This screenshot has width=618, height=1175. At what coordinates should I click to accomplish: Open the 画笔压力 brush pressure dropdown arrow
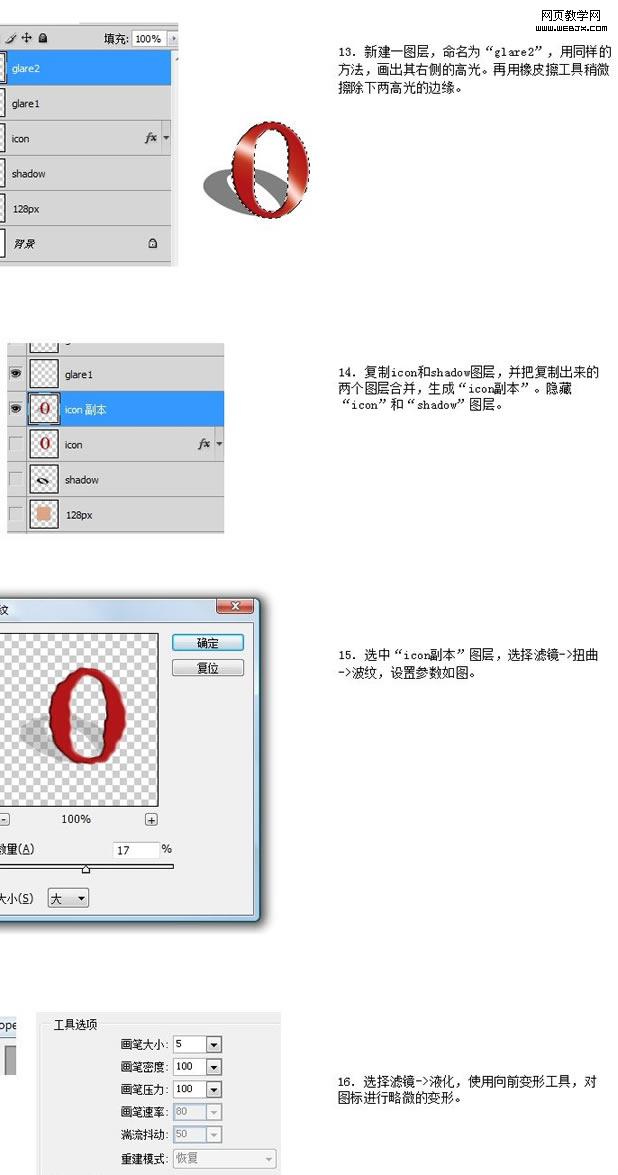click(x=213, y=1089)
